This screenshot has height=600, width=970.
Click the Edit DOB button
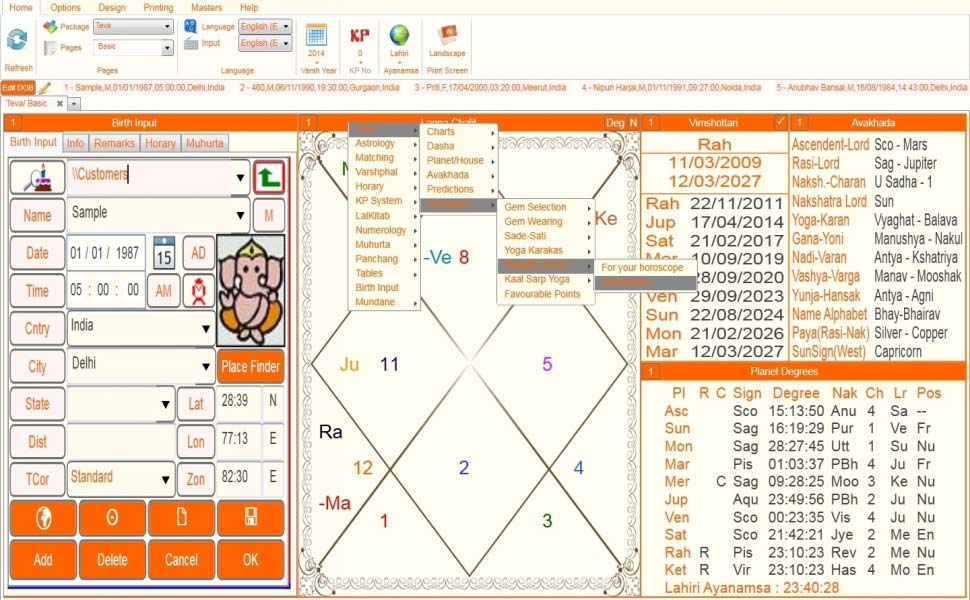point(18,88)
